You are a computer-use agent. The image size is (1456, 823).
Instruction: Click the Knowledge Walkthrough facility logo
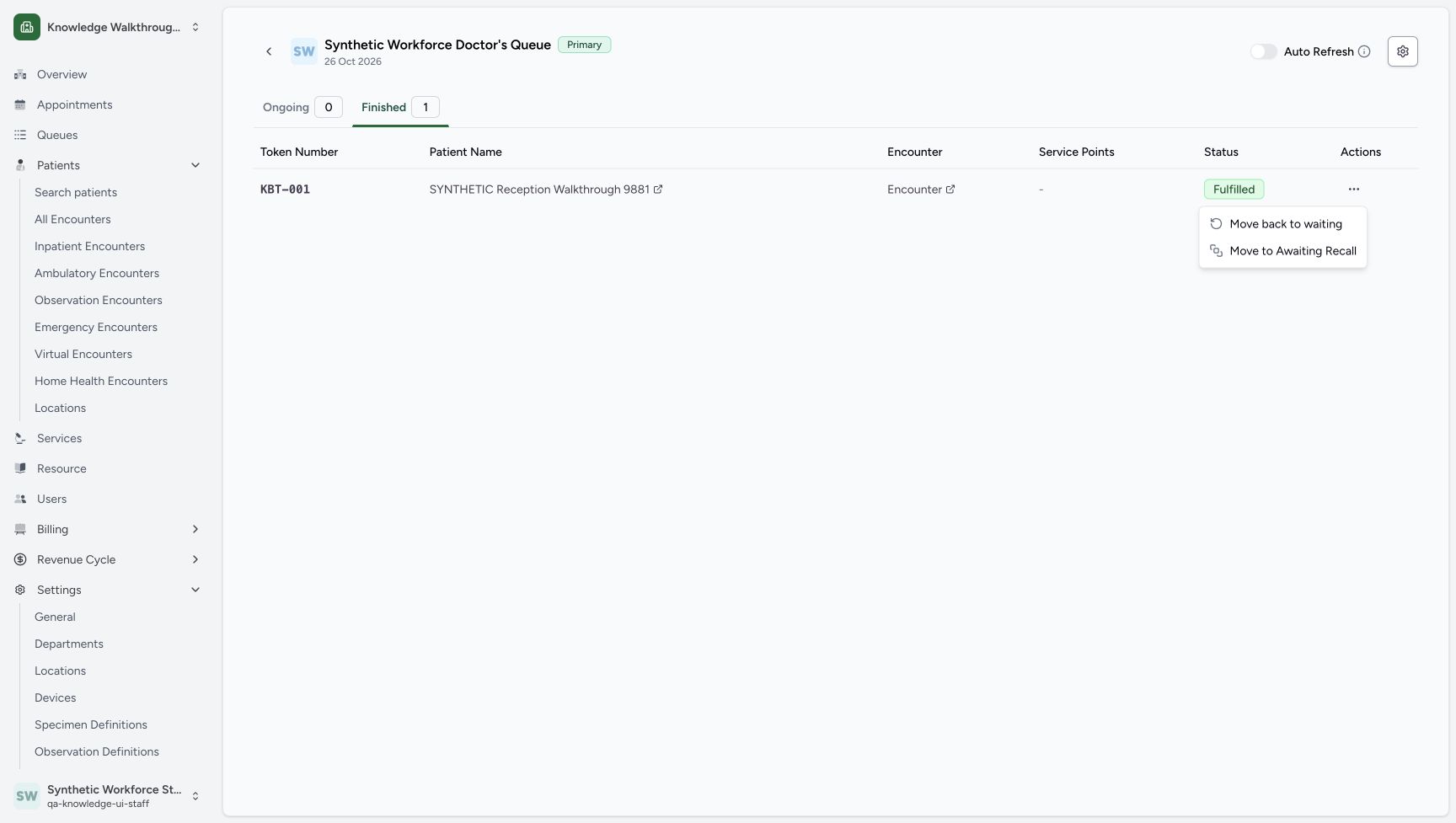point(27,27)
